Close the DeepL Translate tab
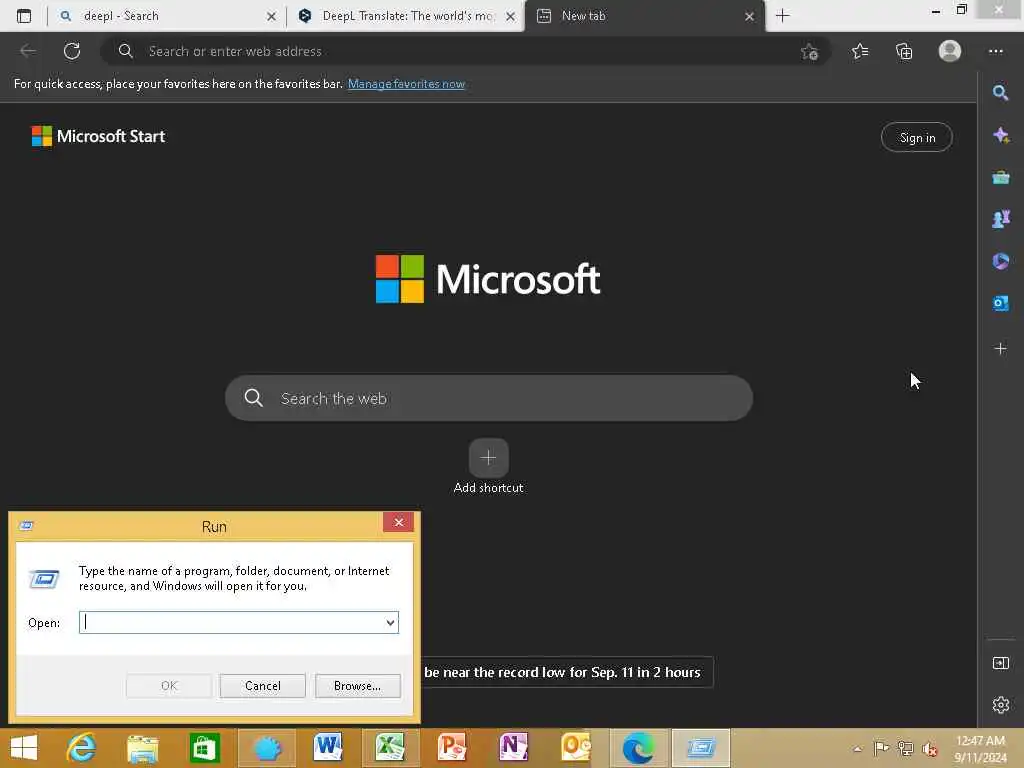 (x=511, y=16)
